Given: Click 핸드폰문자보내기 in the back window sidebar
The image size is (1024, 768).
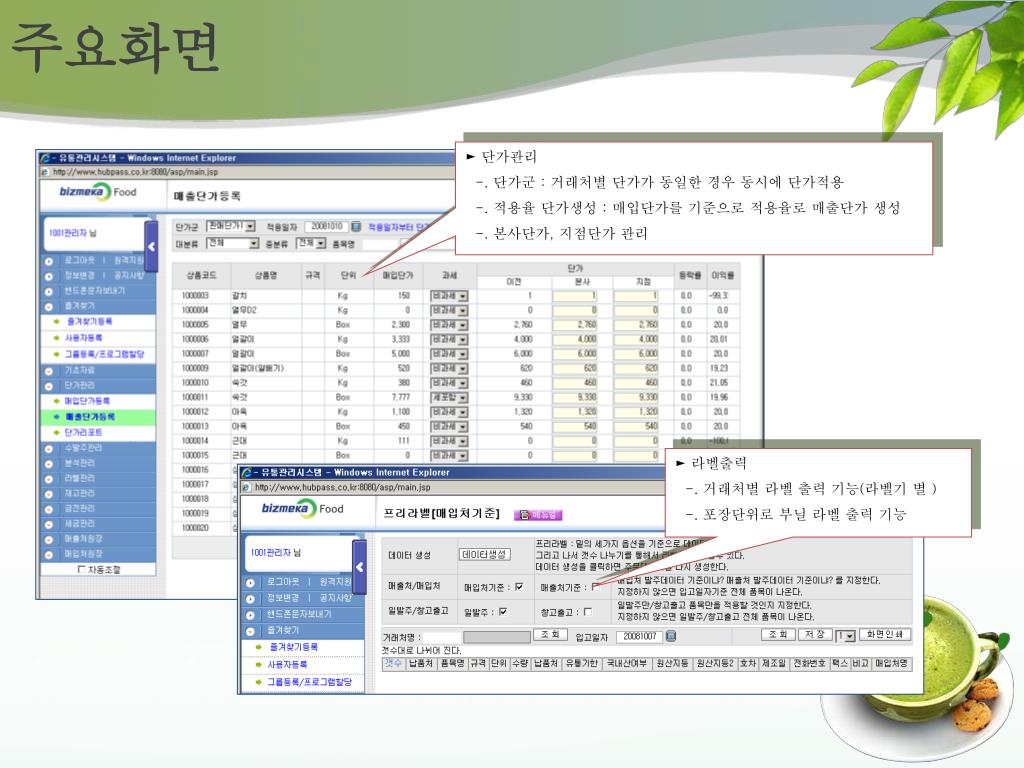Looking at the screenshot, I should point(95,291).
